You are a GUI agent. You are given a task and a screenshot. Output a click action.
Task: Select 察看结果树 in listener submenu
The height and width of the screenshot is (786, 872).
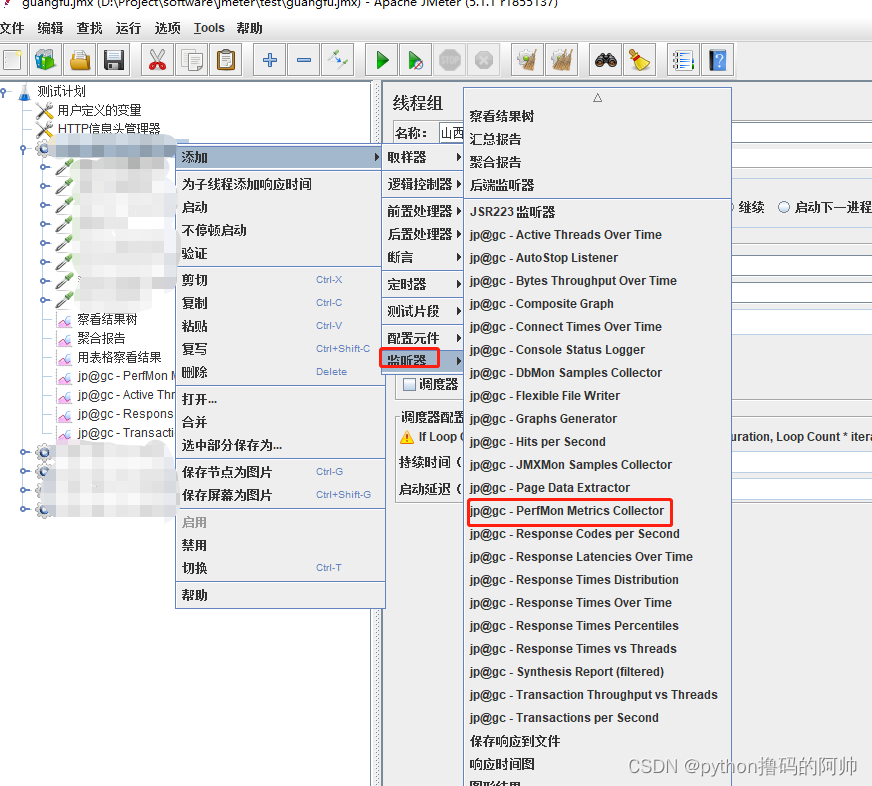click(x=597, y=116)
